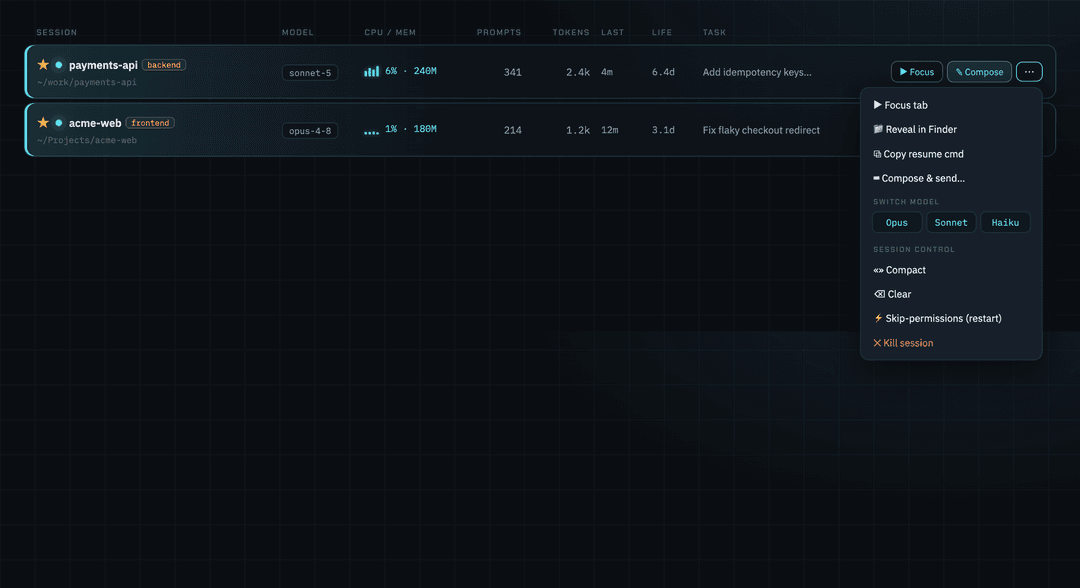Switch model to Sonnet

point(951,222)
